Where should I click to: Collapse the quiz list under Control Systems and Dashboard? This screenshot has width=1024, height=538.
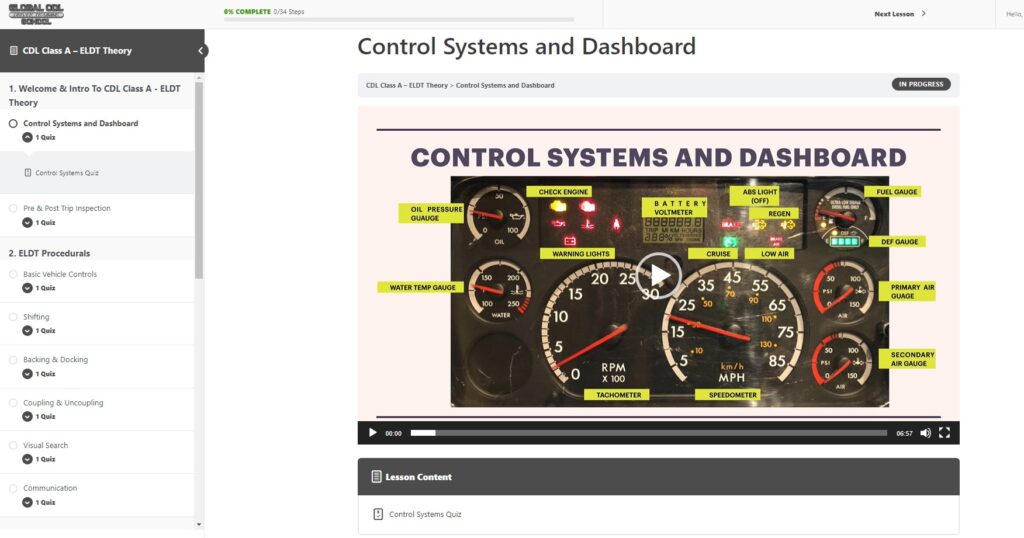(27, 137)
